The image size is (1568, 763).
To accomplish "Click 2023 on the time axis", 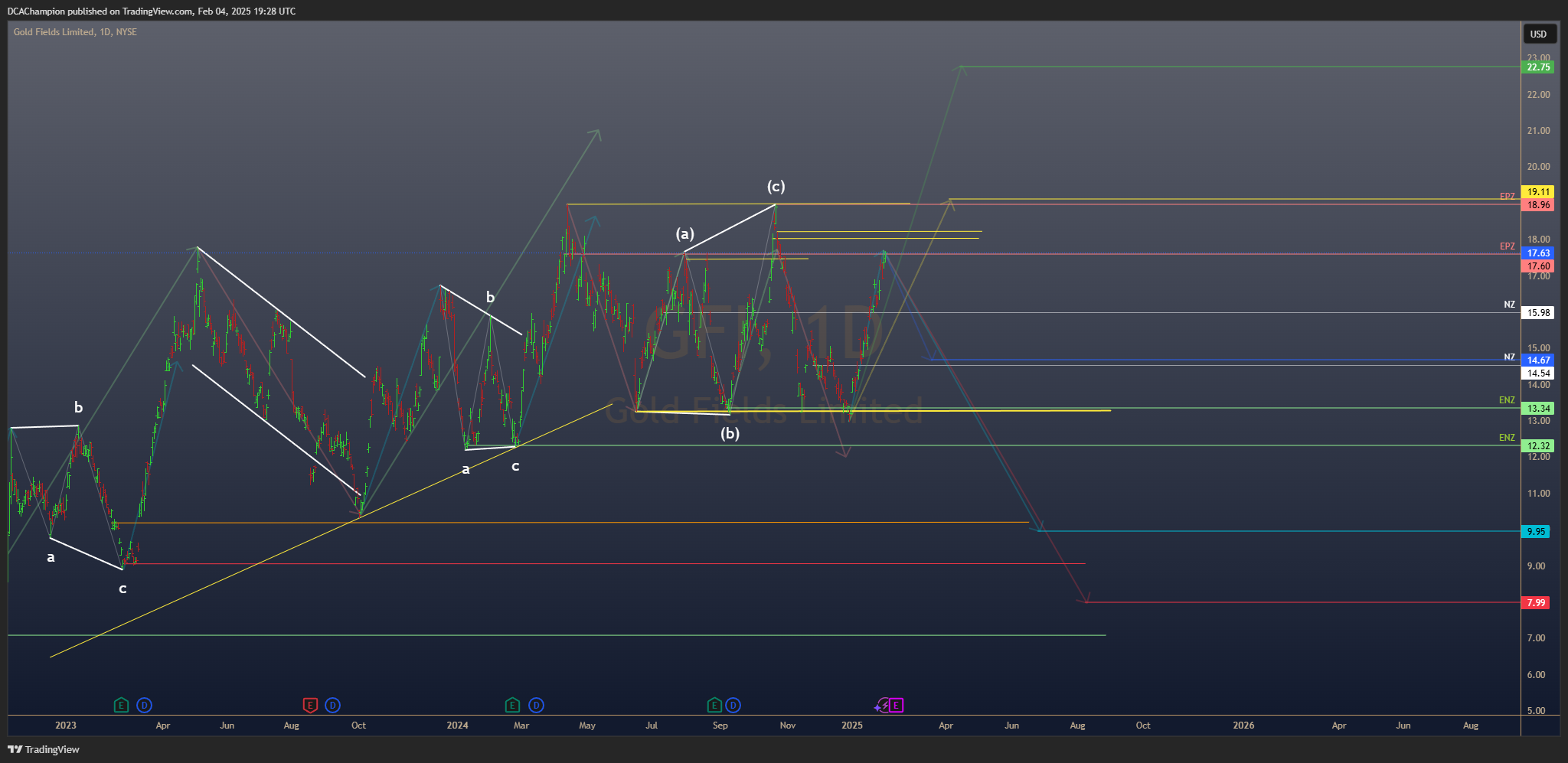I will click(66, 726).
